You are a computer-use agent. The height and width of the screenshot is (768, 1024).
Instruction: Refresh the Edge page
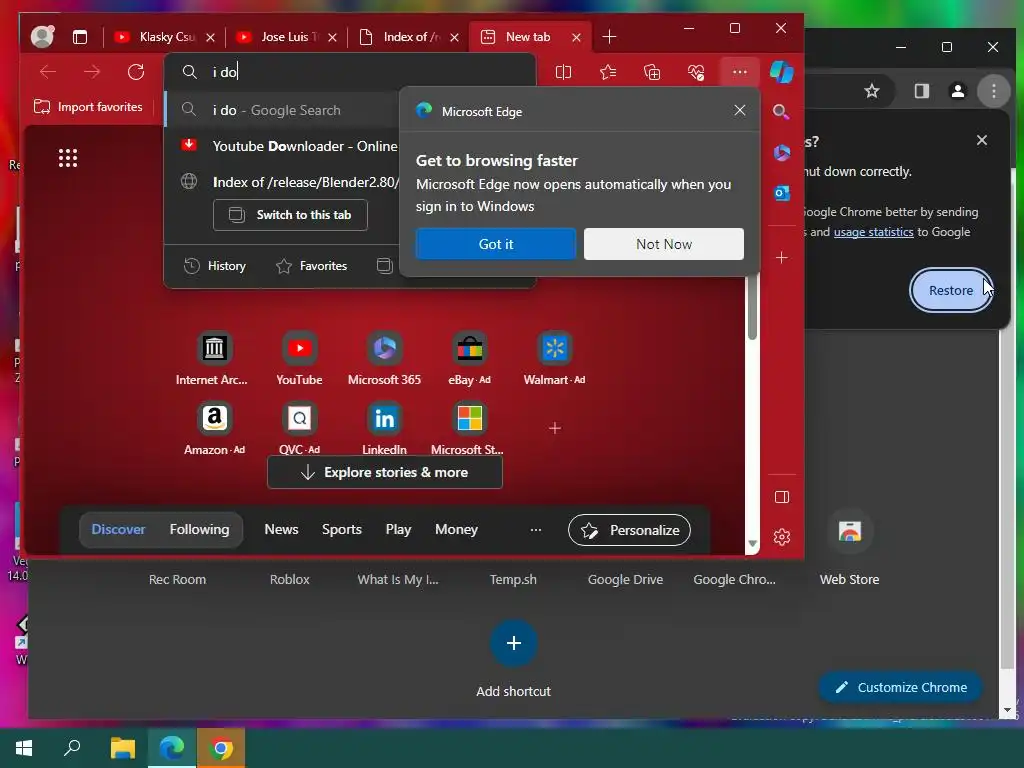(136, 72)
